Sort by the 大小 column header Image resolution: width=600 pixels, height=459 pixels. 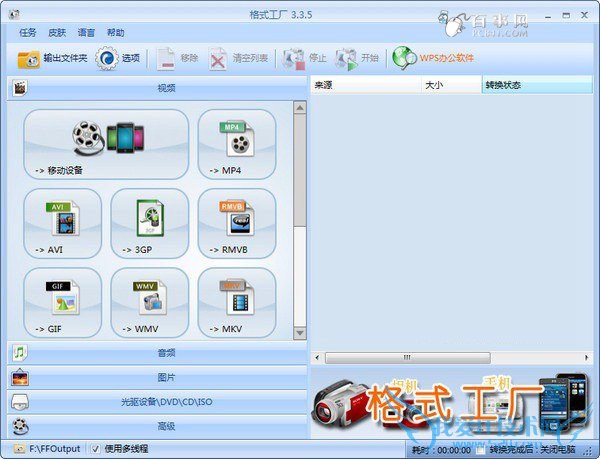tap(451, 85)
